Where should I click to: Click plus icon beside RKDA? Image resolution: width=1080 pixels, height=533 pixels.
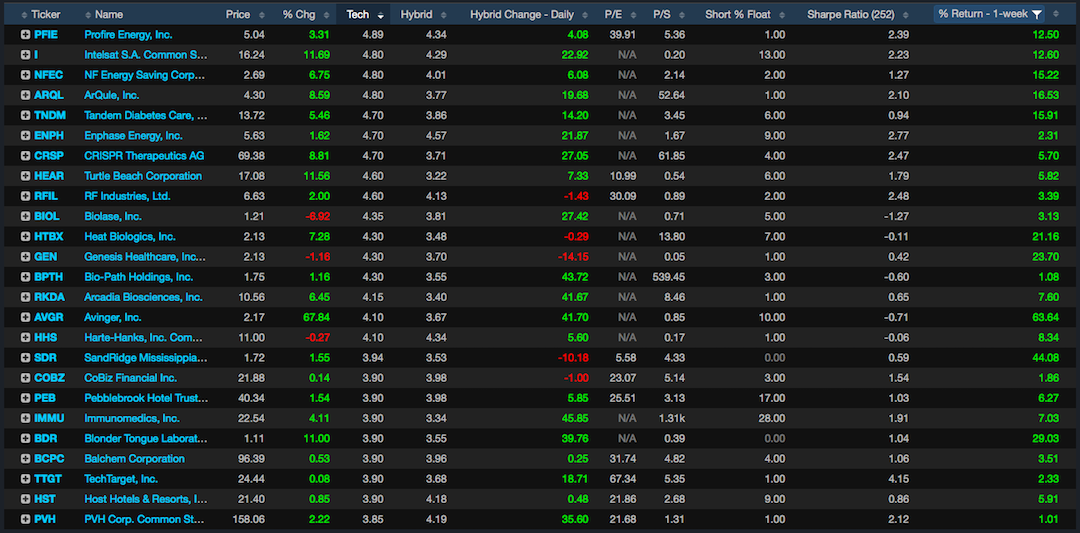(25, 297)
